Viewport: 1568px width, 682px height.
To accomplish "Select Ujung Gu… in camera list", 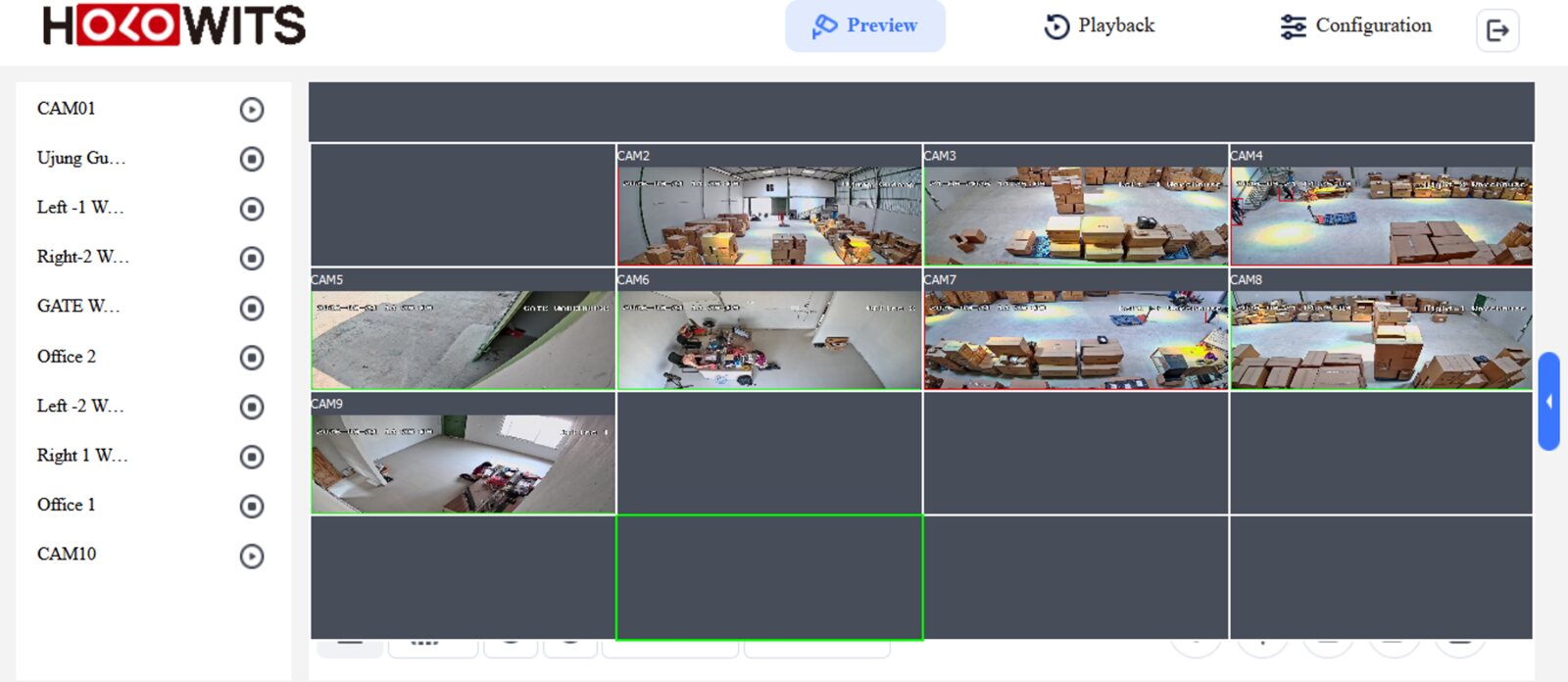I will pyautogui.click(x=81, y=159).
